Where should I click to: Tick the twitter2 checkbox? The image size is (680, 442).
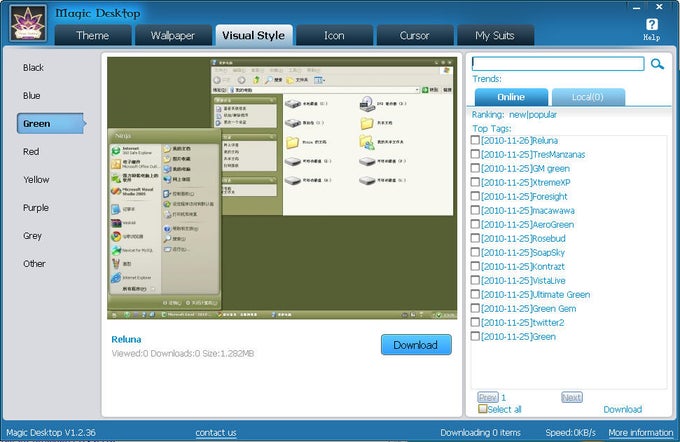(x=475, y=322)
